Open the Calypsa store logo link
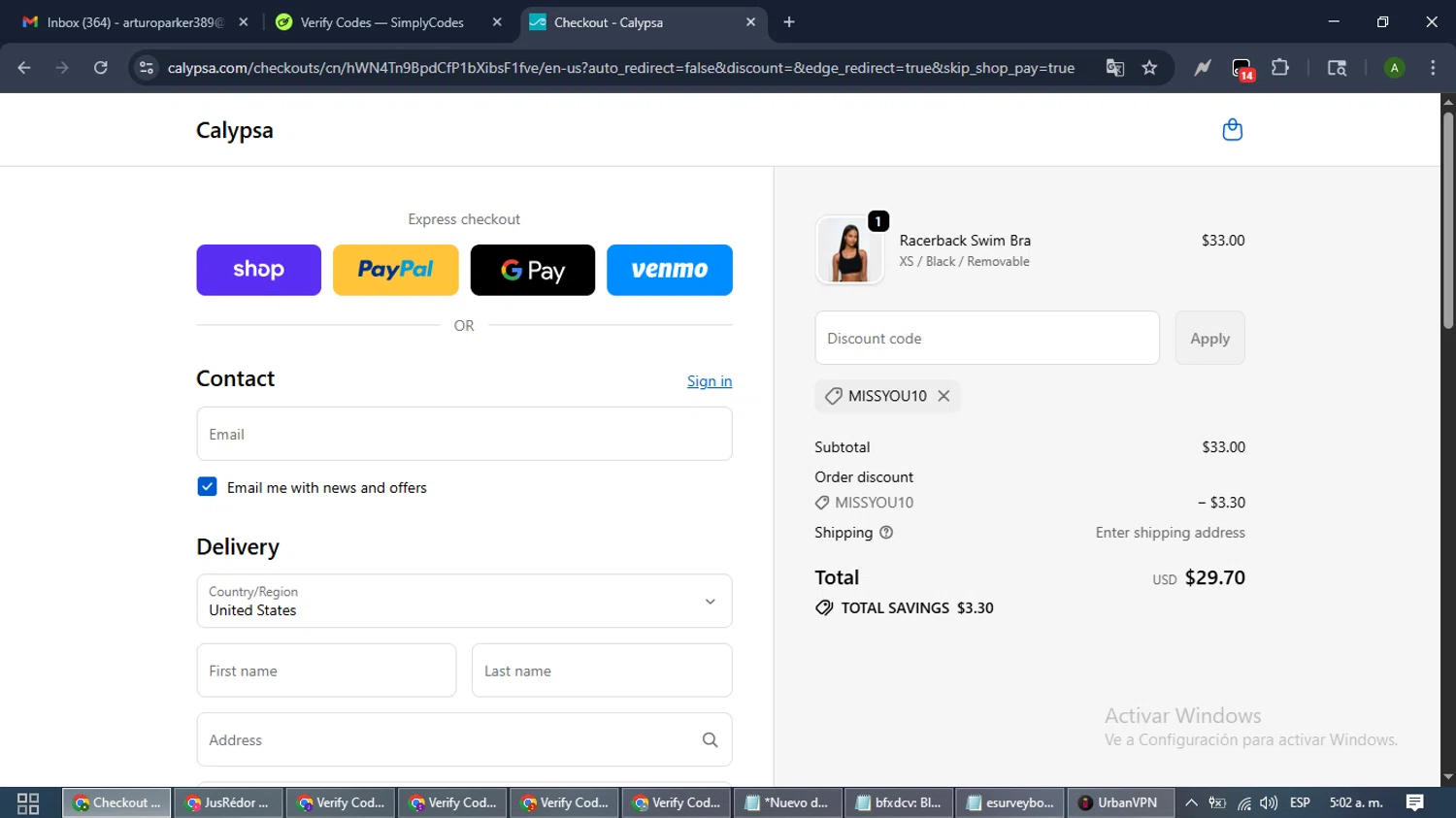Image resolution: width=1456 pixels, height=818 pixels. [235, 130]
